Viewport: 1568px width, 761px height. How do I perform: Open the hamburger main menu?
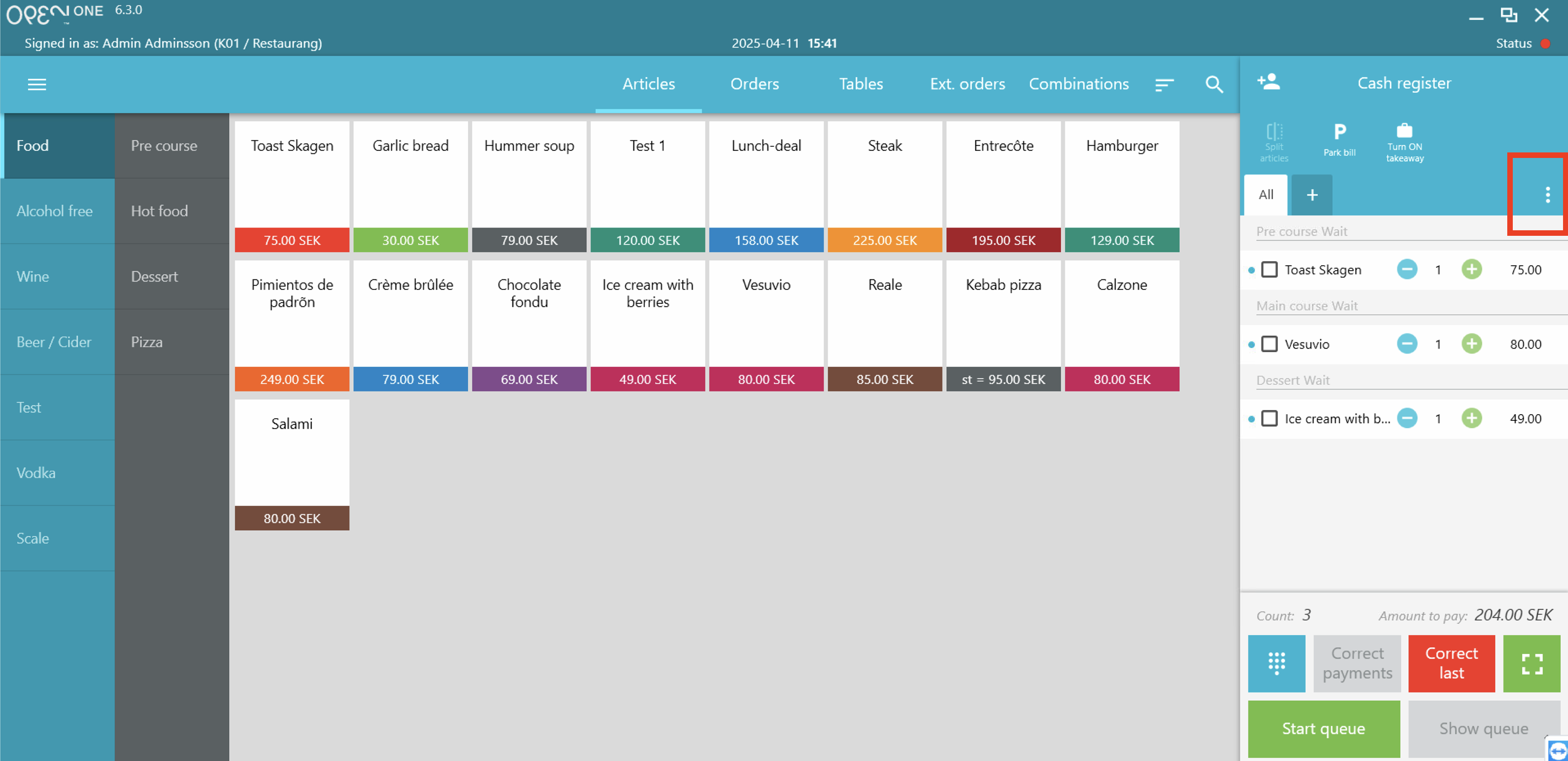[37, 84]
